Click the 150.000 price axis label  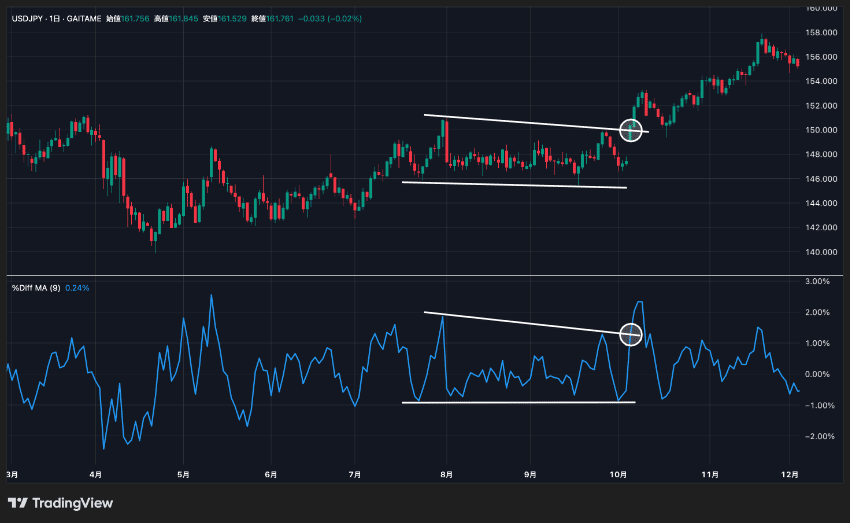pos(821,130)
